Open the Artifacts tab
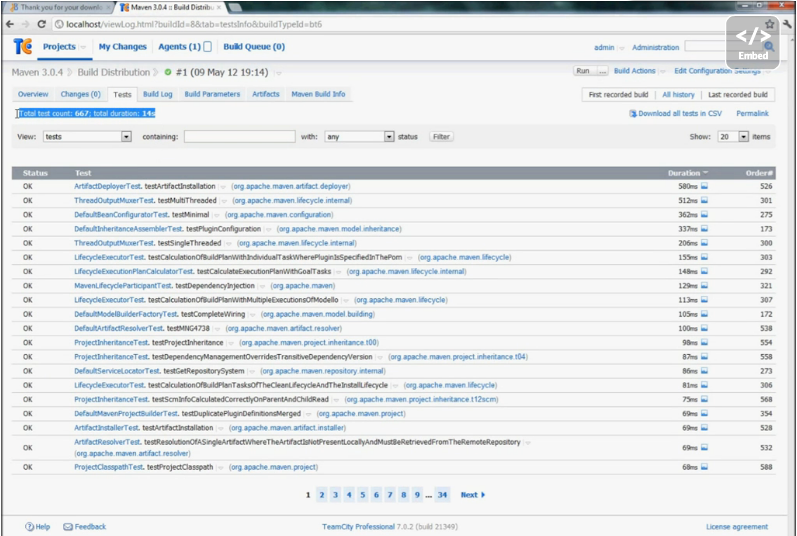The height and width of the screenshot is (536, 797). click(266, 94)
